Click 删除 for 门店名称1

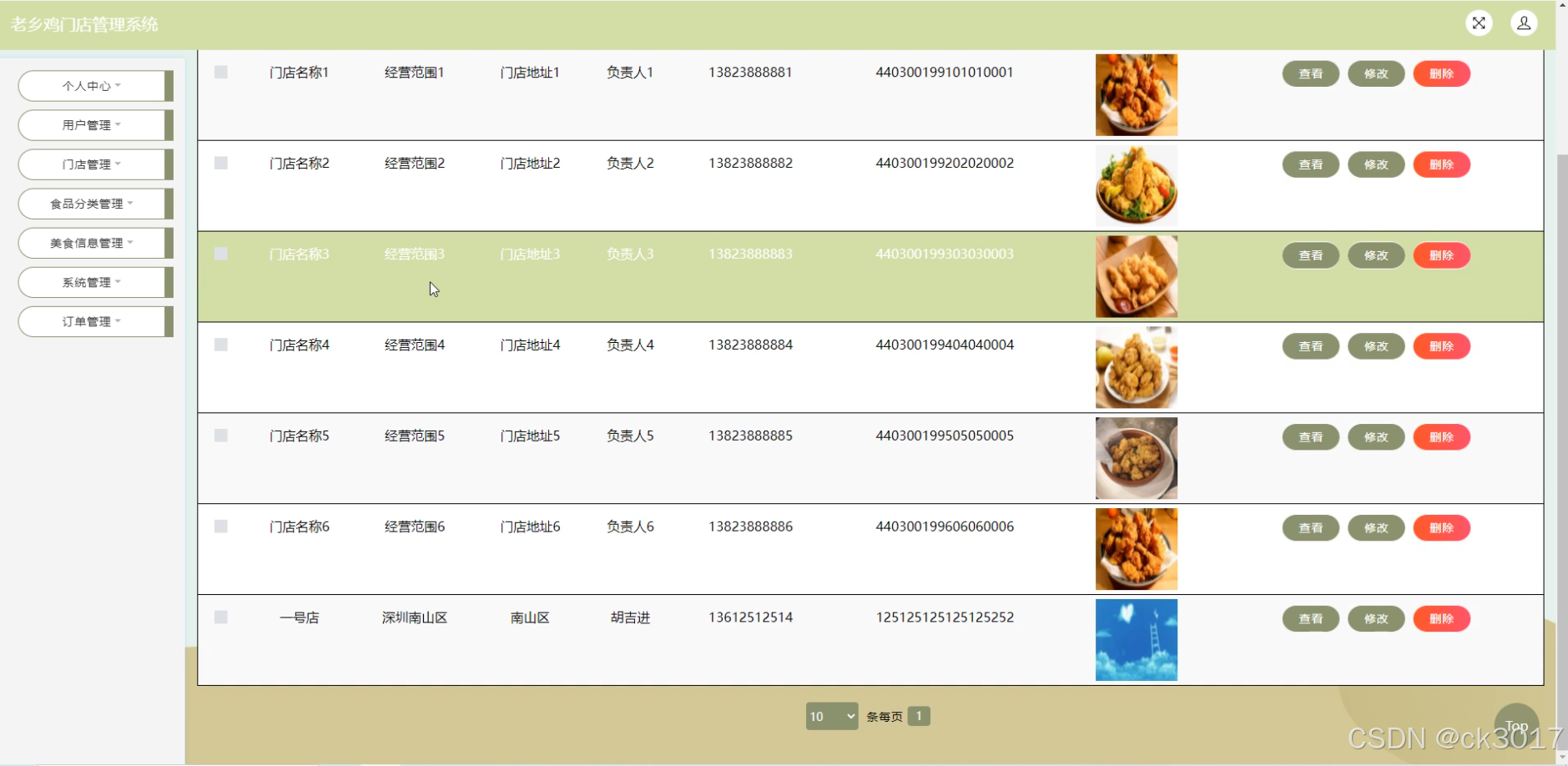point(1442,73)
